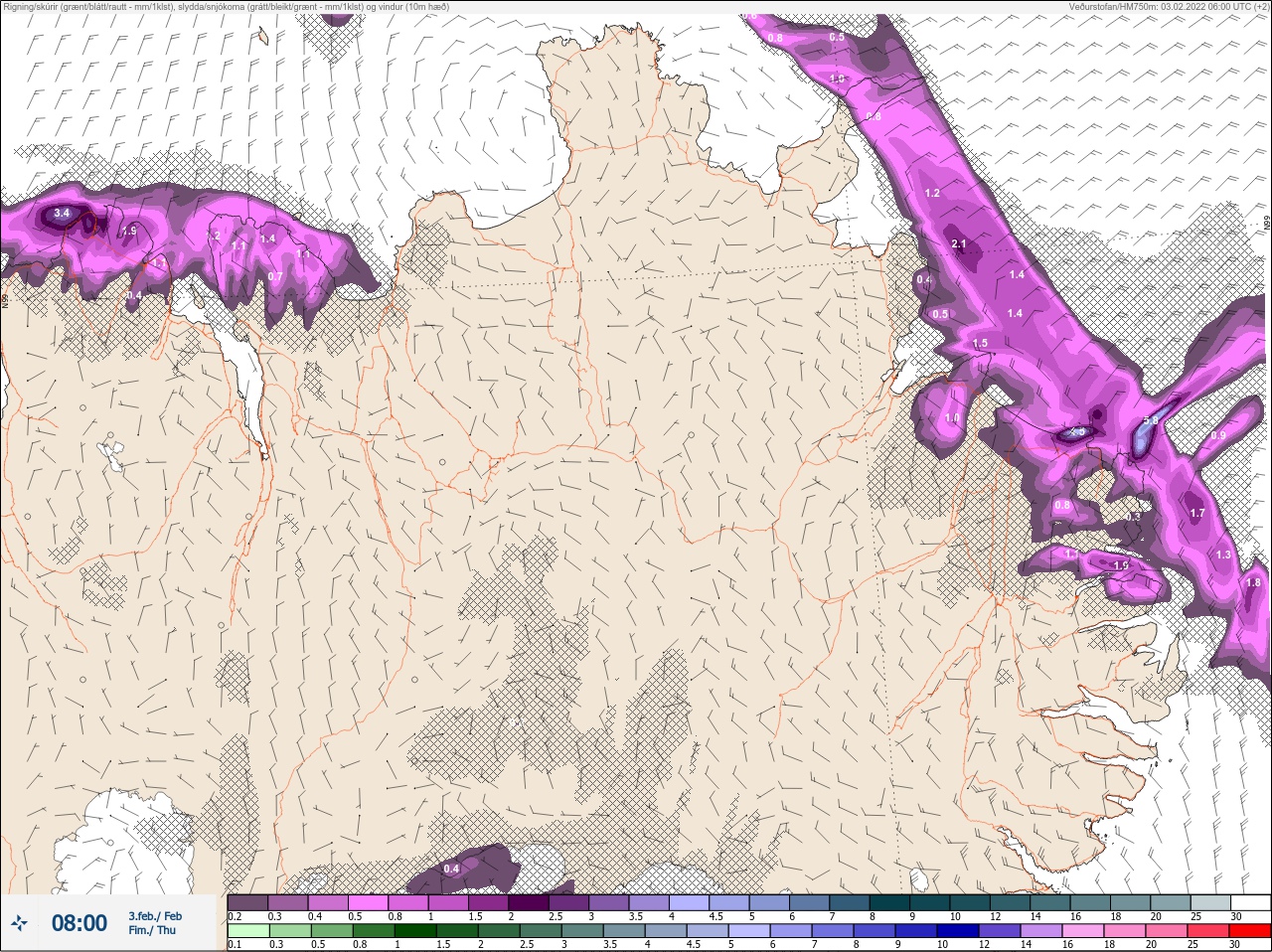
Task: Click the 2.1 snowfall value on the map
Action: [959, 243]
